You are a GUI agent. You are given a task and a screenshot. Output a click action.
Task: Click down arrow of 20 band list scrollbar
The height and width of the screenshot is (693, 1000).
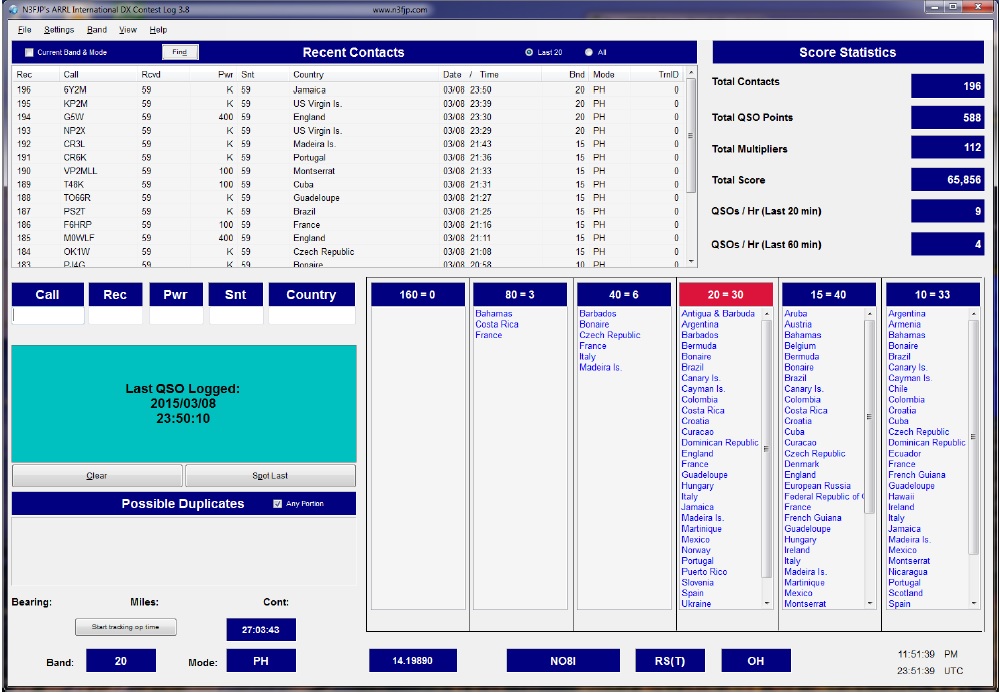[767, 603]
